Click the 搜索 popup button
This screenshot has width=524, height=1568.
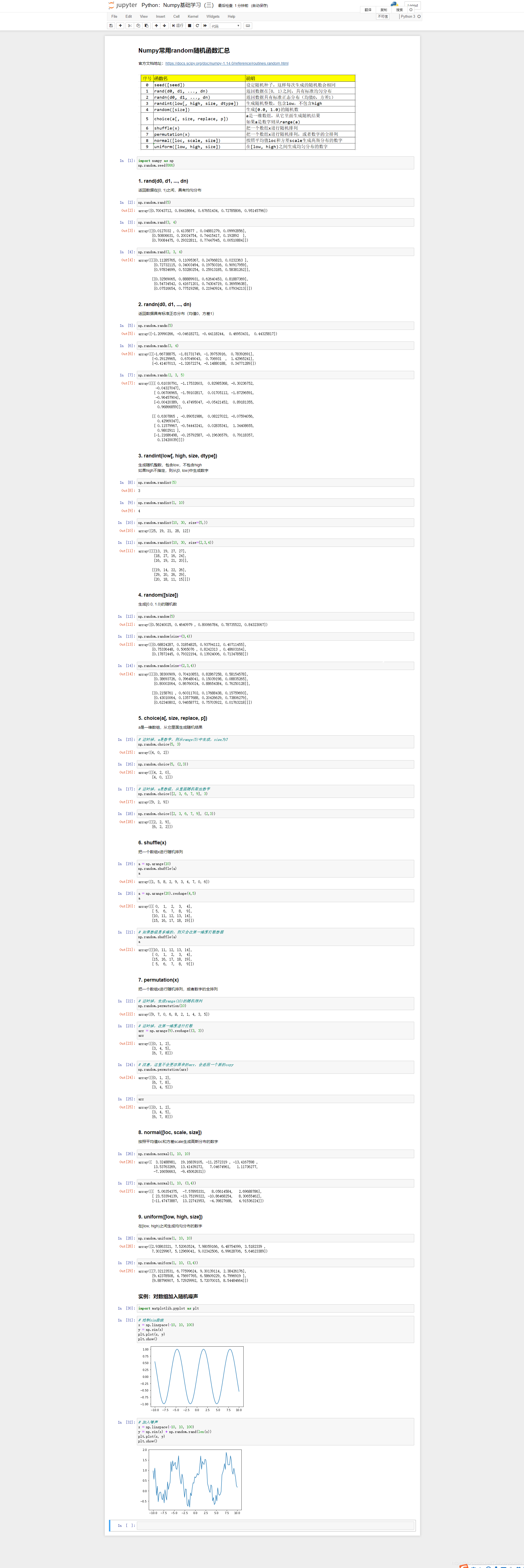pyautogui.click(x=399, y=10)
